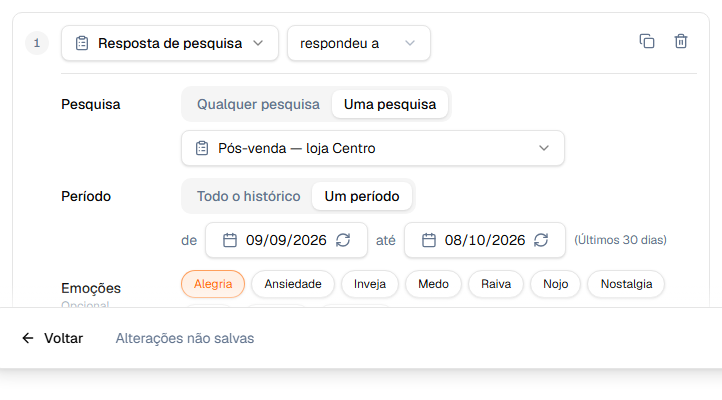Delete condition 1 using the trash icon
Image resolution: width=722 pixels, height=400 pixels.
[681, 41]
